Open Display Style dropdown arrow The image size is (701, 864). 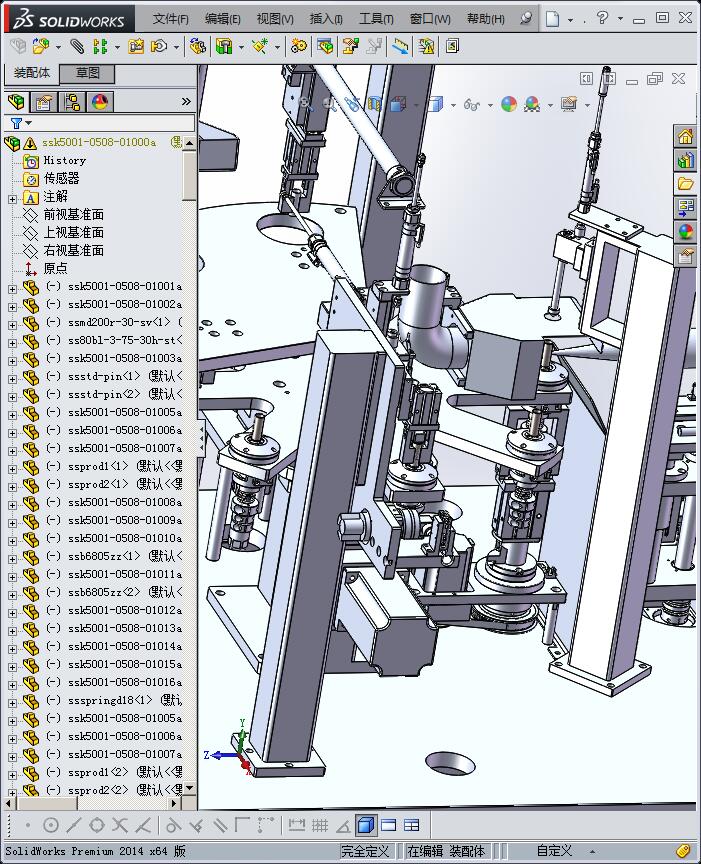click(x=454, y=105)
